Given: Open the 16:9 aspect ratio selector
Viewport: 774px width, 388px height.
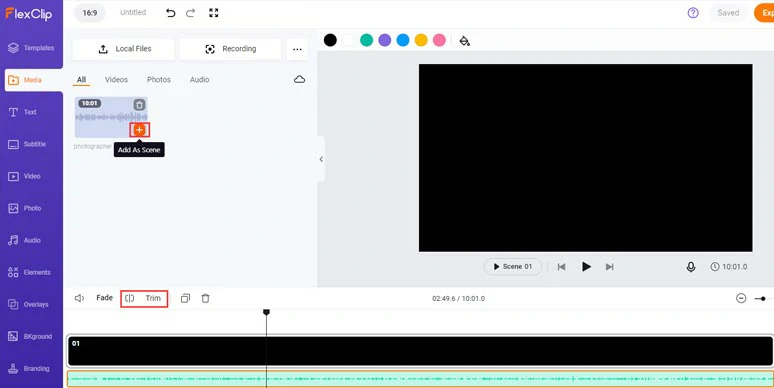Looking at the screenshot, I should click(x=90, y=13).
